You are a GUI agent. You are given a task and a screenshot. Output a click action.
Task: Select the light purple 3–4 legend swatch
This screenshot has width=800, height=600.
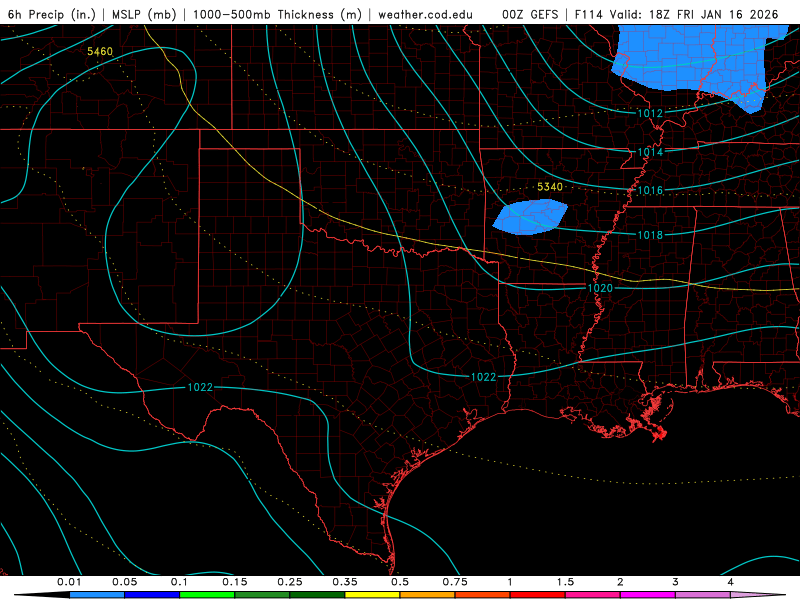(704, 595)
